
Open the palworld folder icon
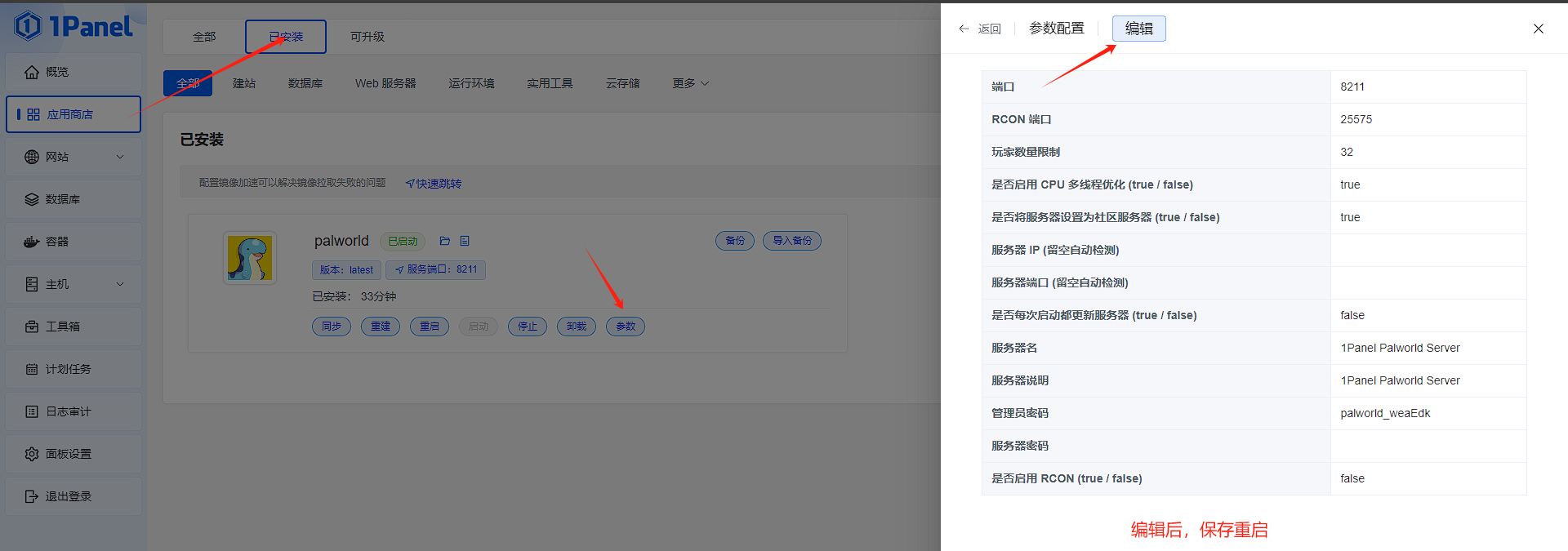click(445, 241)
